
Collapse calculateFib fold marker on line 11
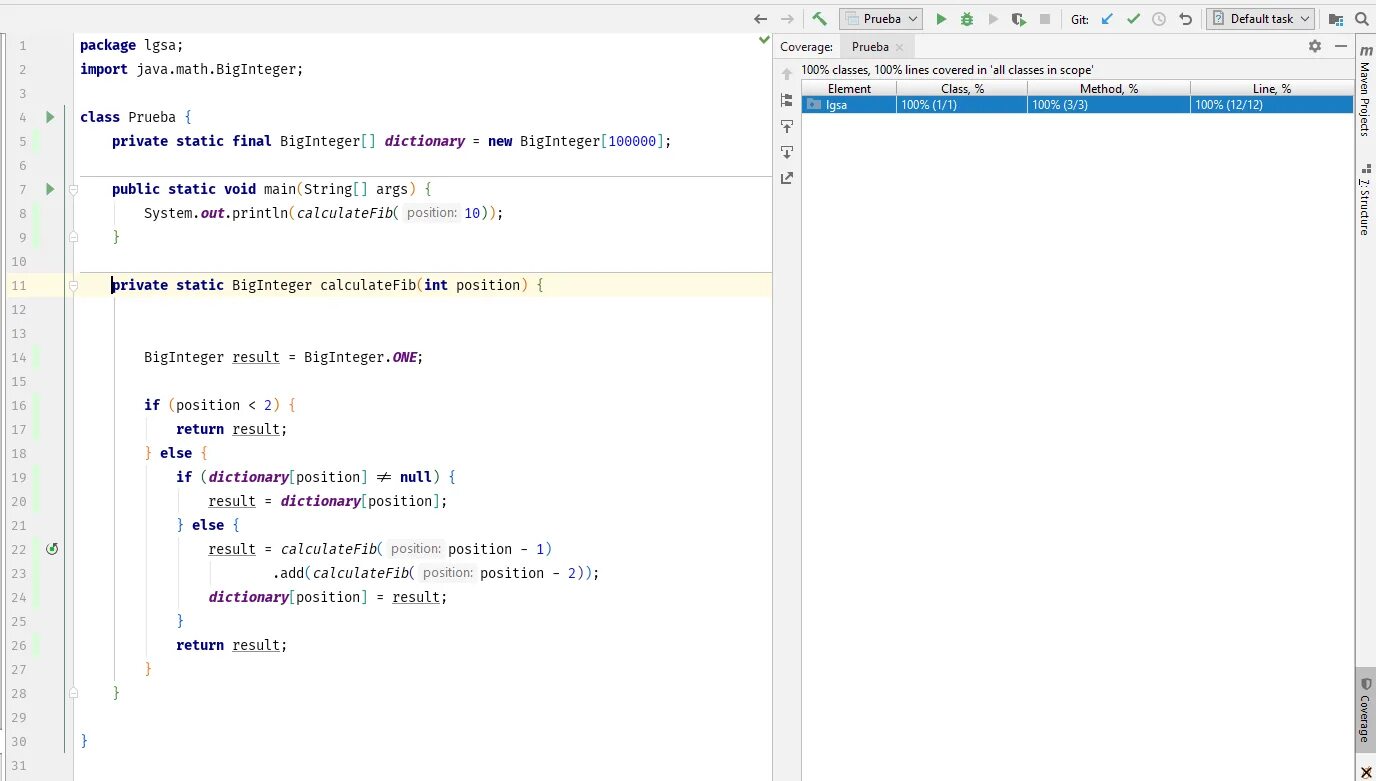coord(73,285)
